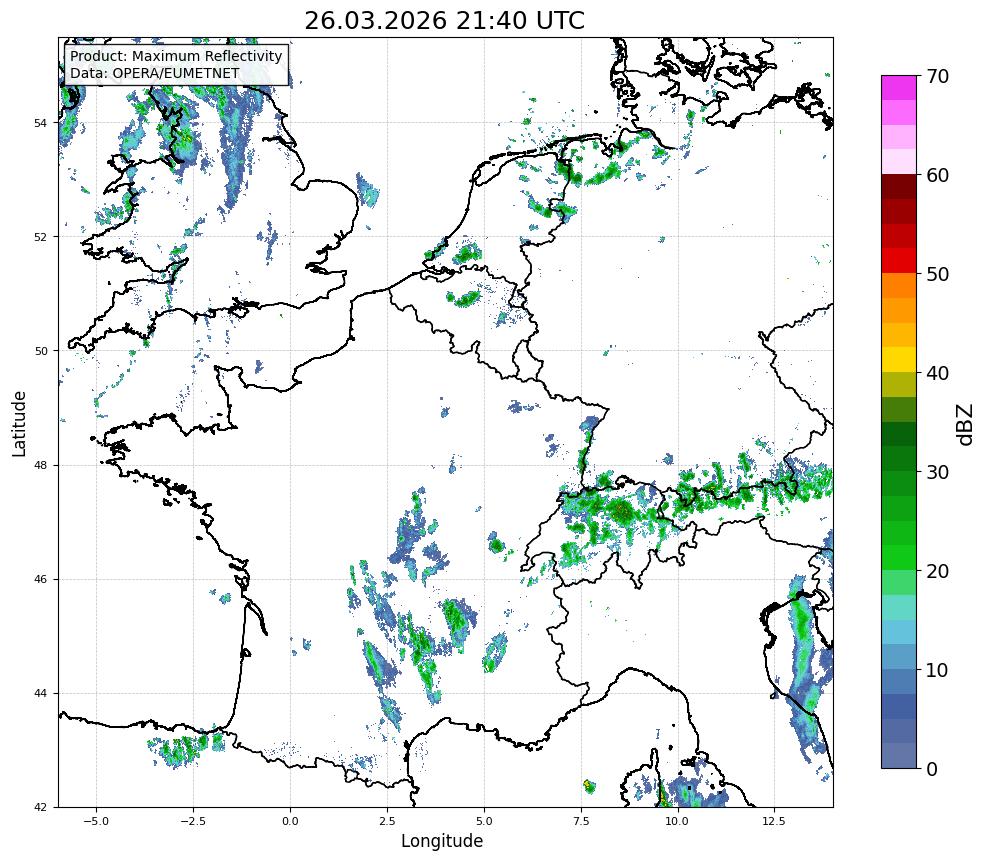Click the colorbar tick label 40
Screen dimensions: 985x860
tap(937, 373)
